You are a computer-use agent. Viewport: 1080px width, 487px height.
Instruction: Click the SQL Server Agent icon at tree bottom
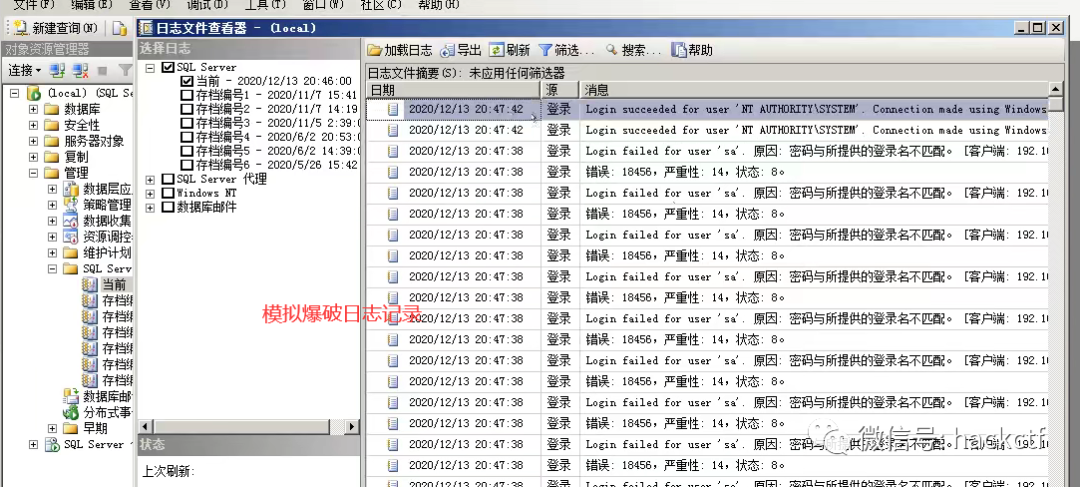coord(52,444)
